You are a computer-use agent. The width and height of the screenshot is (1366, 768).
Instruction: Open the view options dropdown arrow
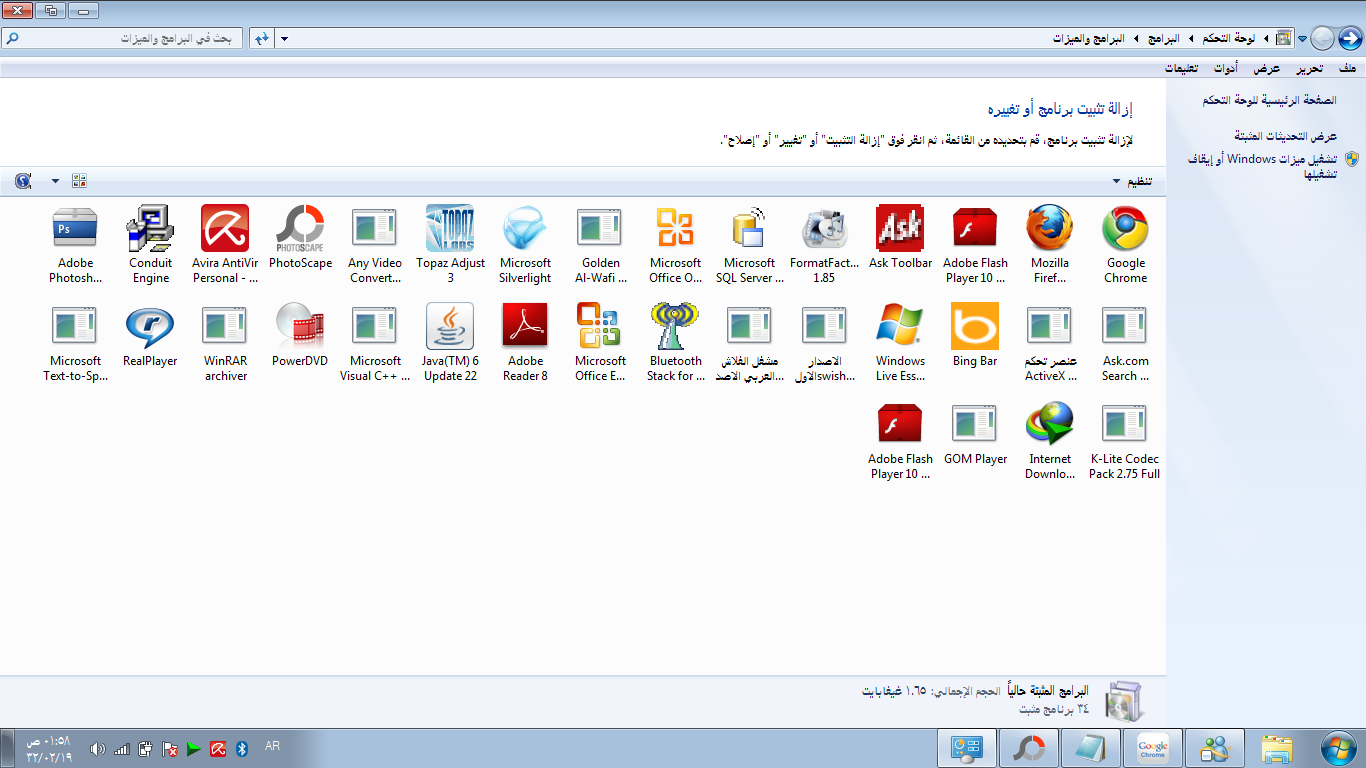point(56,181)
